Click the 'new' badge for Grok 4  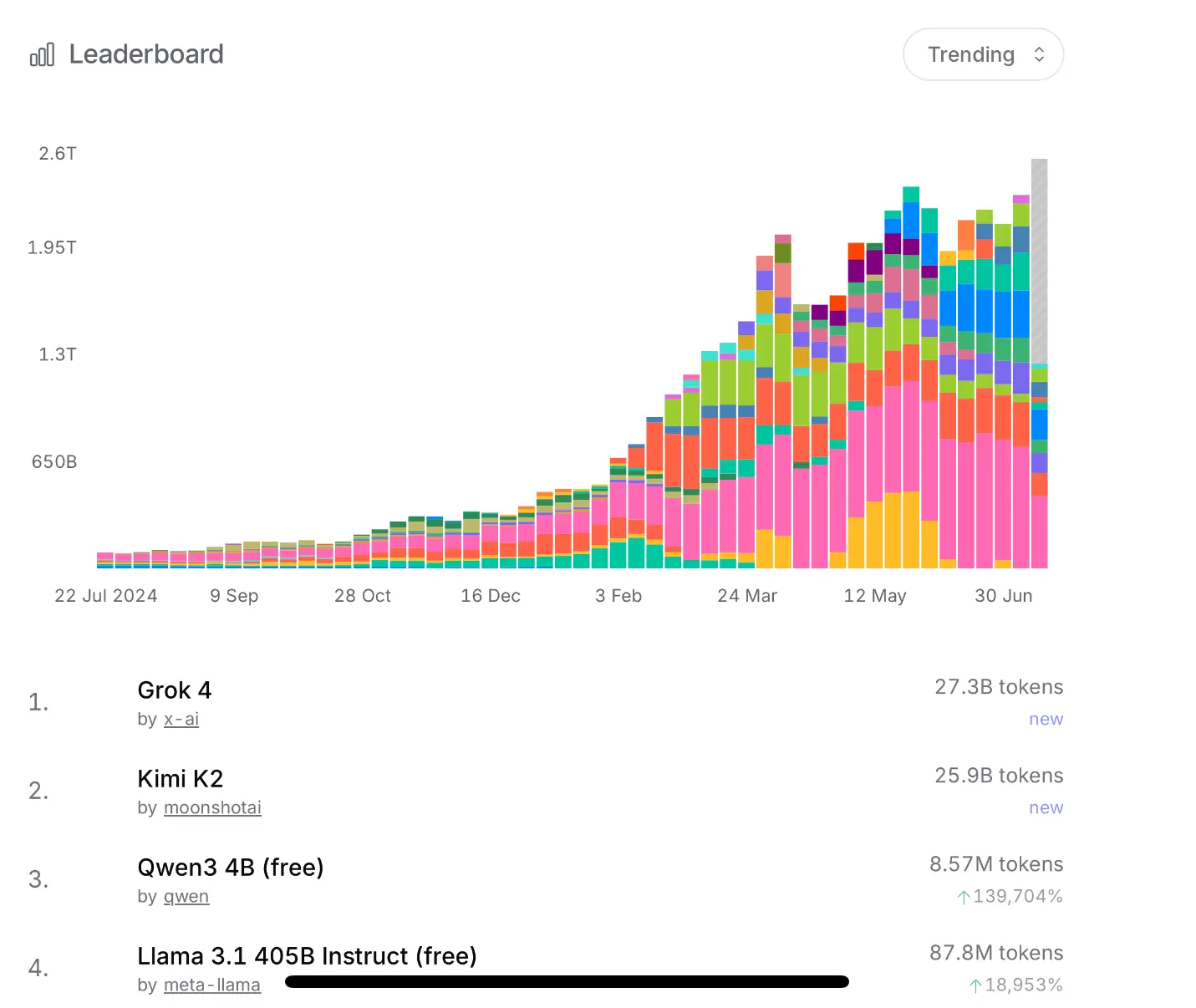[1046, 719]
